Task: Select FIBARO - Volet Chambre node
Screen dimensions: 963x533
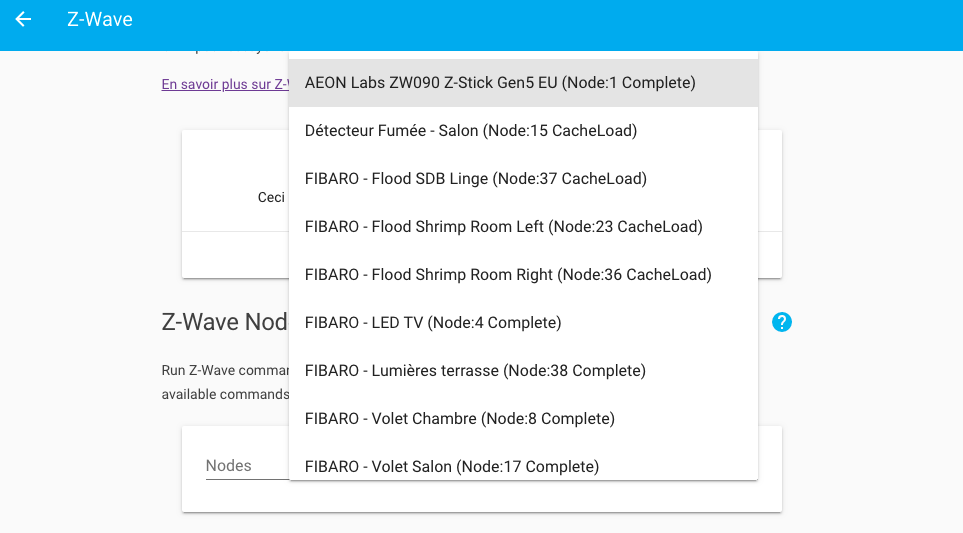Action: (460, 419)
